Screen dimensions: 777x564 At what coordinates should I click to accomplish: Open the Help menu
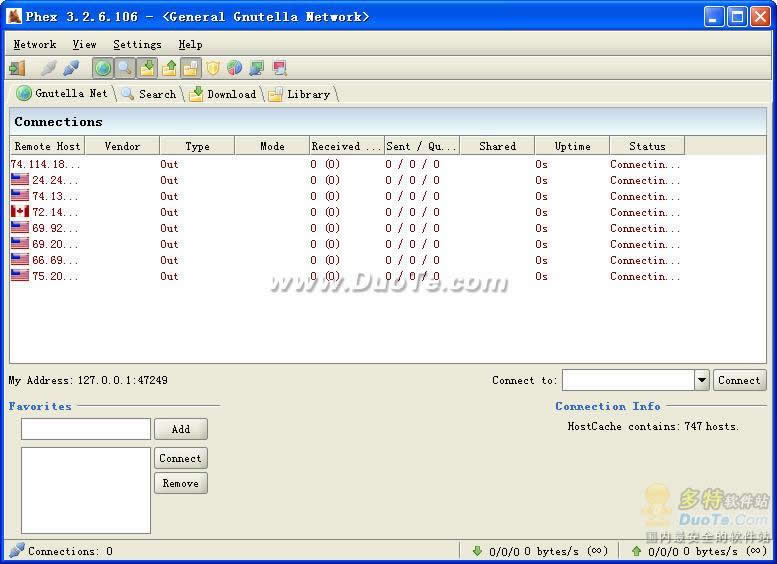coord(190,45)
